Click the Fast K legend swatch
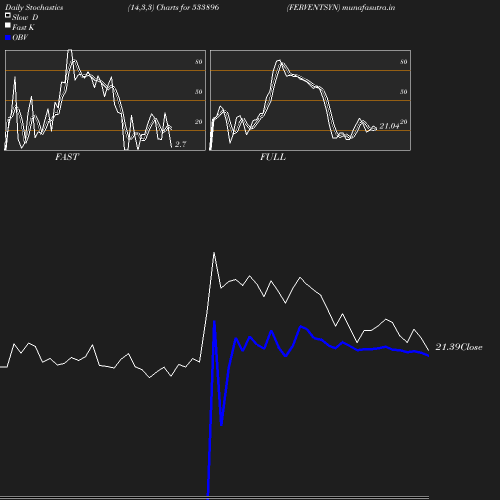This screenshot has width=500, height=500. [8, 25]
